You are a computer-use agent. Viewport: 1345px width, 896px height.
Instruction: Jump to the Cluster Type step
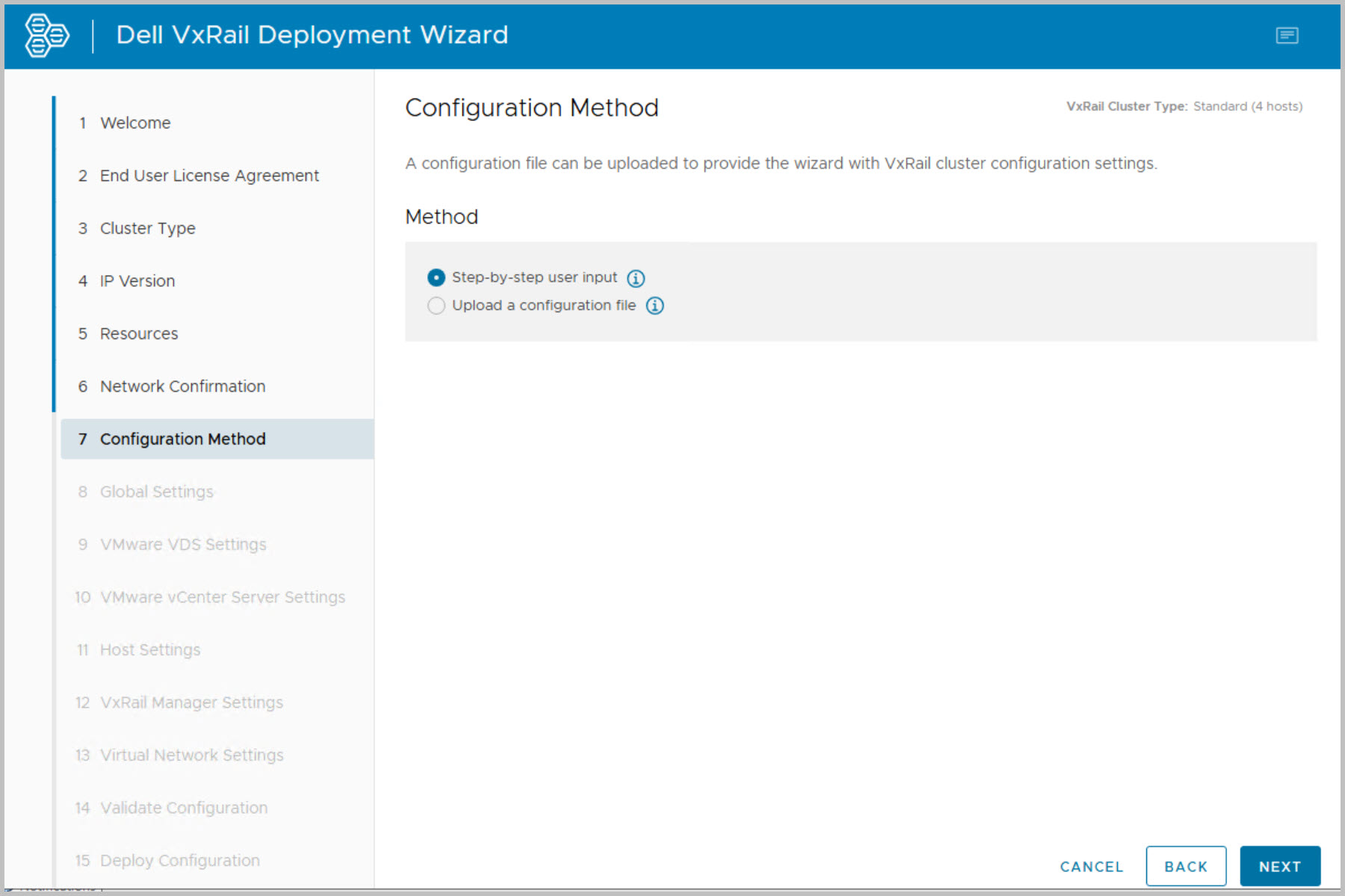tap(147, 229)
